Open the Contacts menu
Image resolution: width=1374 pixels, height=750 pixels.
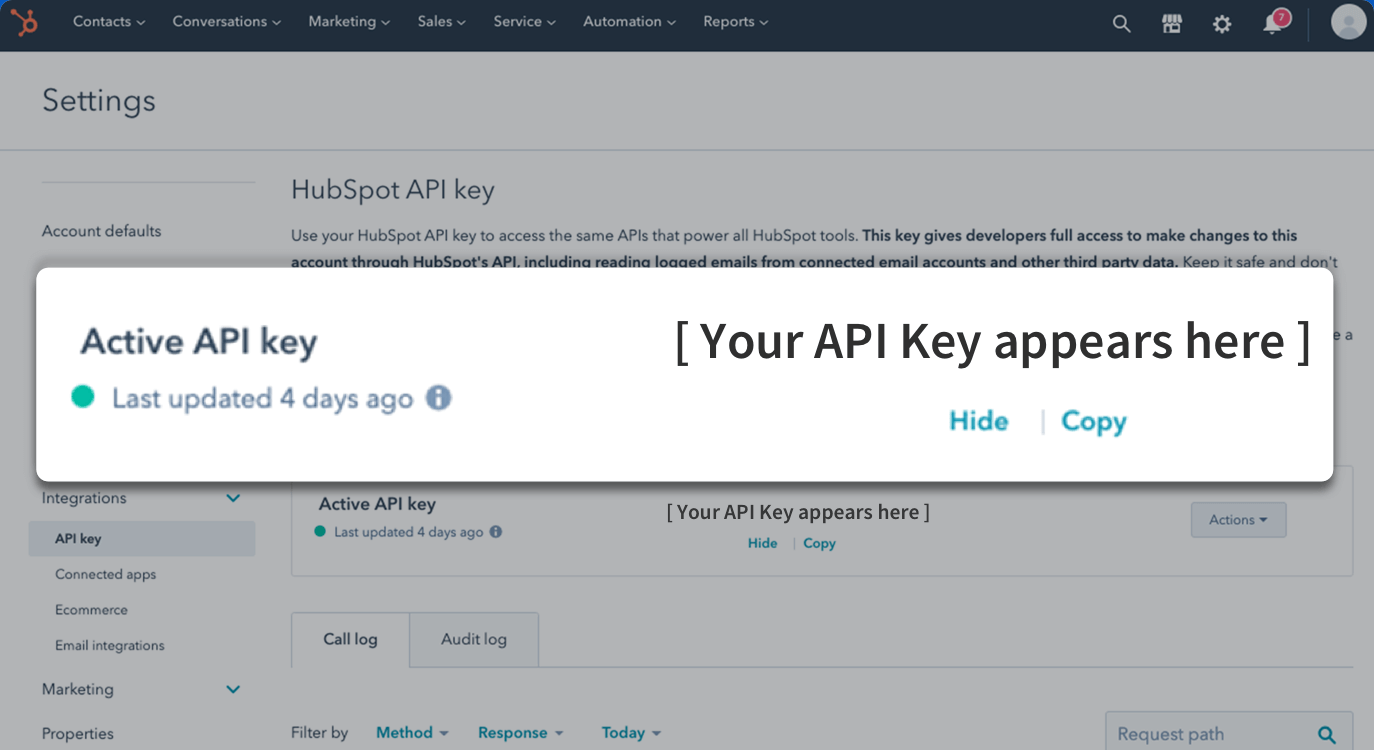point(109,21)
